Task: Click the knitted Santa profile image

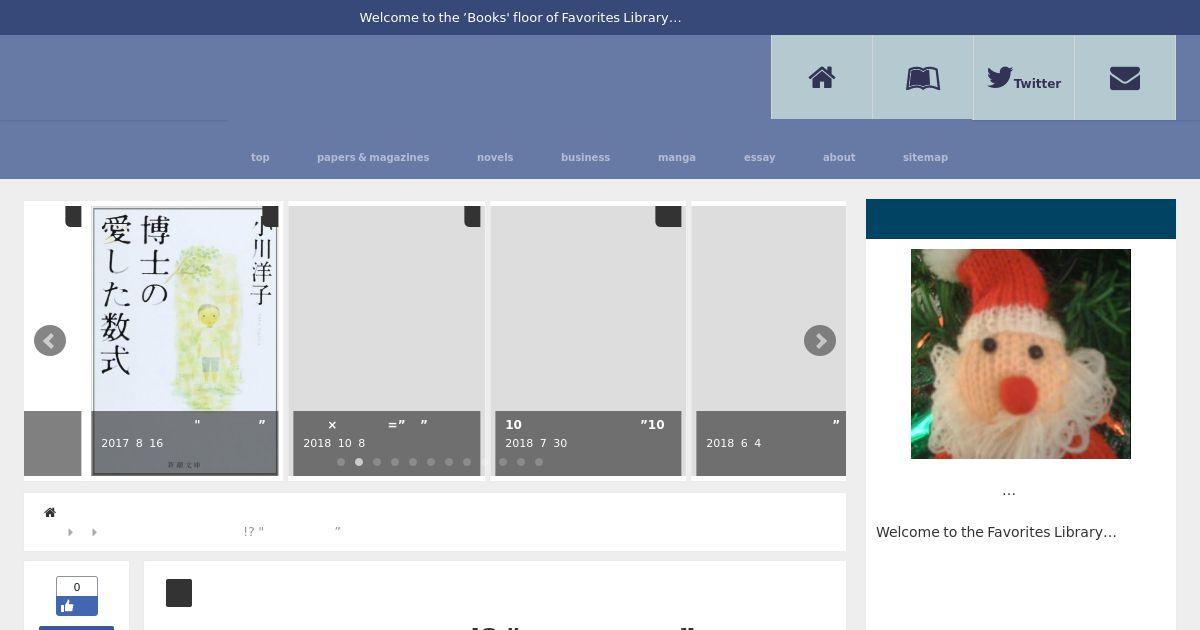Action: coord(1021,354)
